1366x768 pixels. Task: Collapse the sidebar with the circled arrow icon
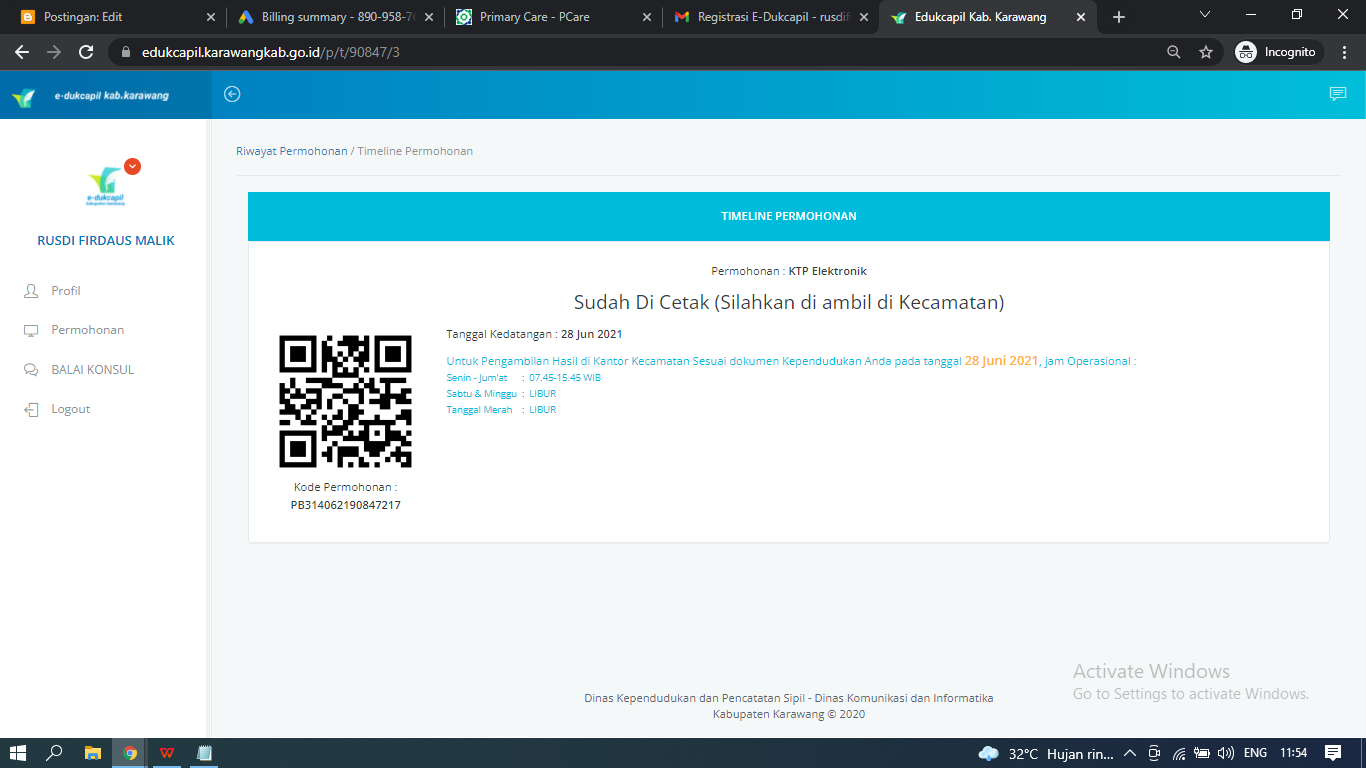(232, 94)
